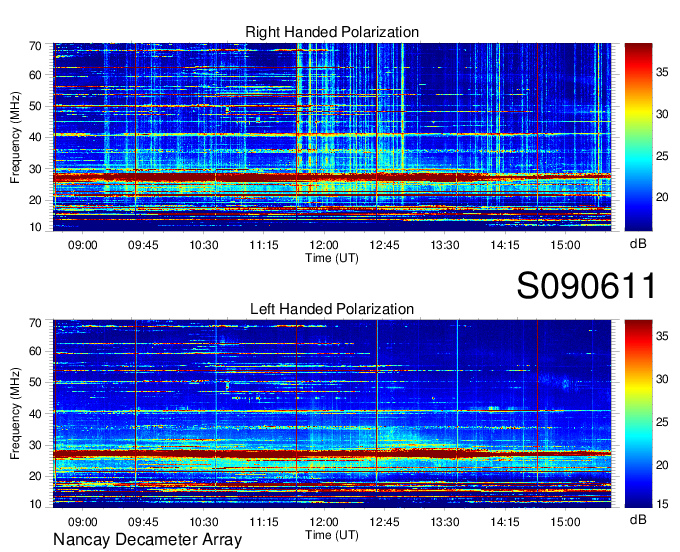Click the 'S090611' observation label

[x=586, y=286]
